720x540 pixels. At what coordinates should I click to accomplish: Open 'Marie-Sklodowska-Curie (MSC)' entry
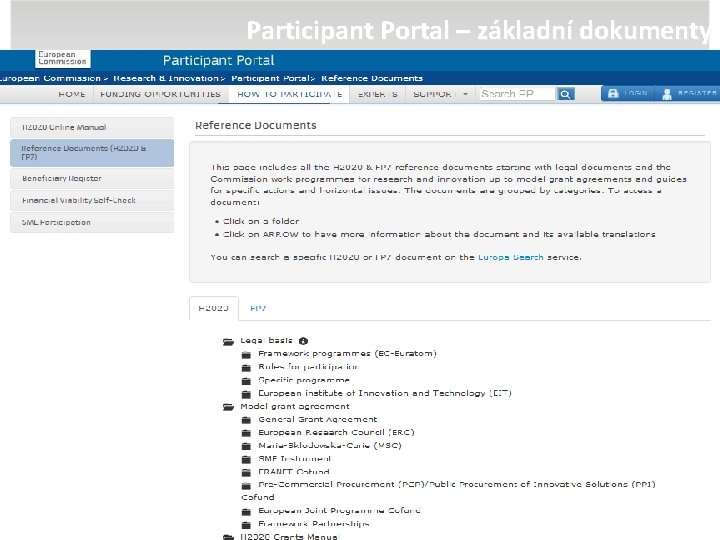(330, 445)
